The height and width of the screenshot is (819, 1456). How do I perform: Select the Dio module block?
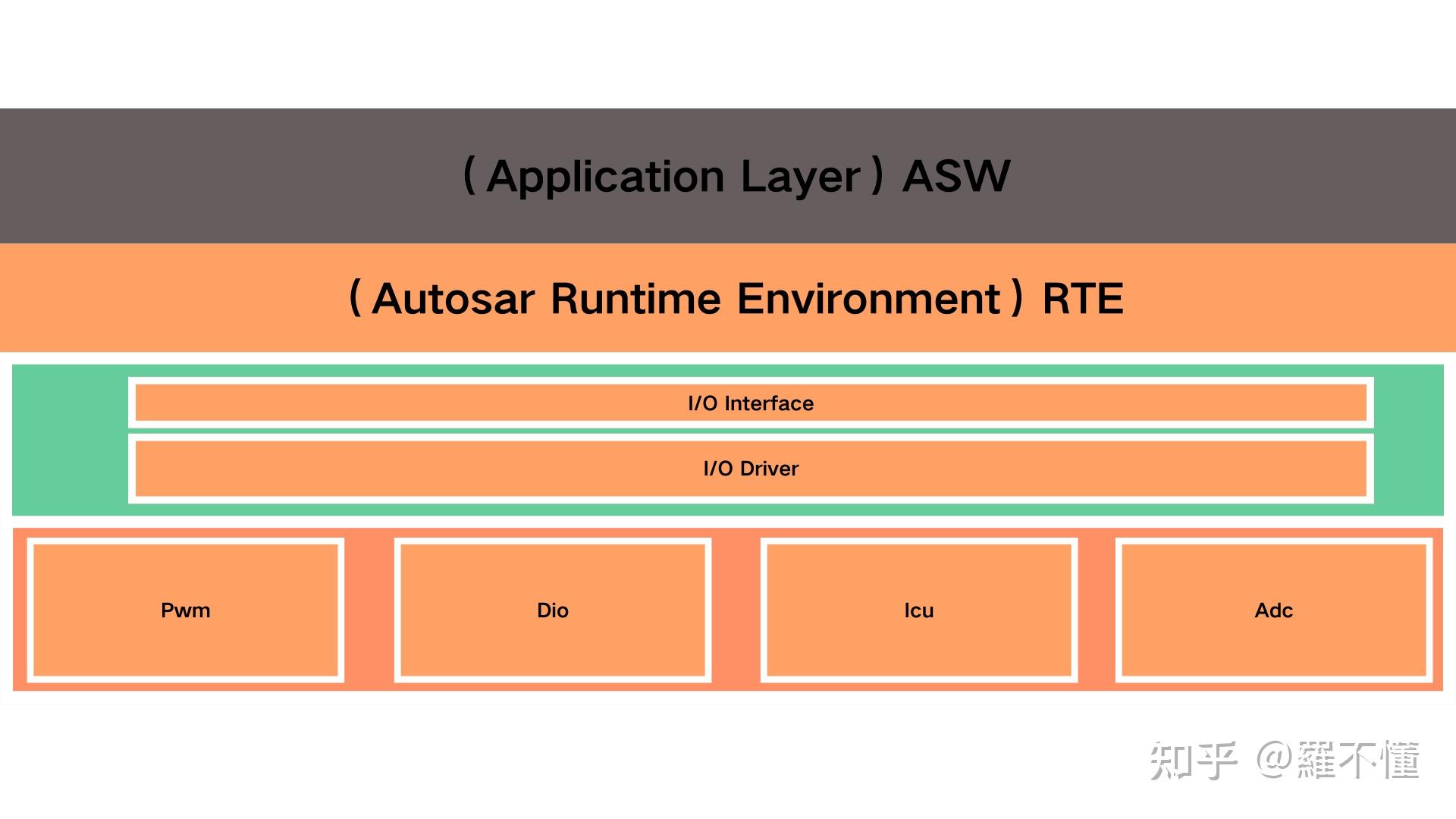pos(552,610)
